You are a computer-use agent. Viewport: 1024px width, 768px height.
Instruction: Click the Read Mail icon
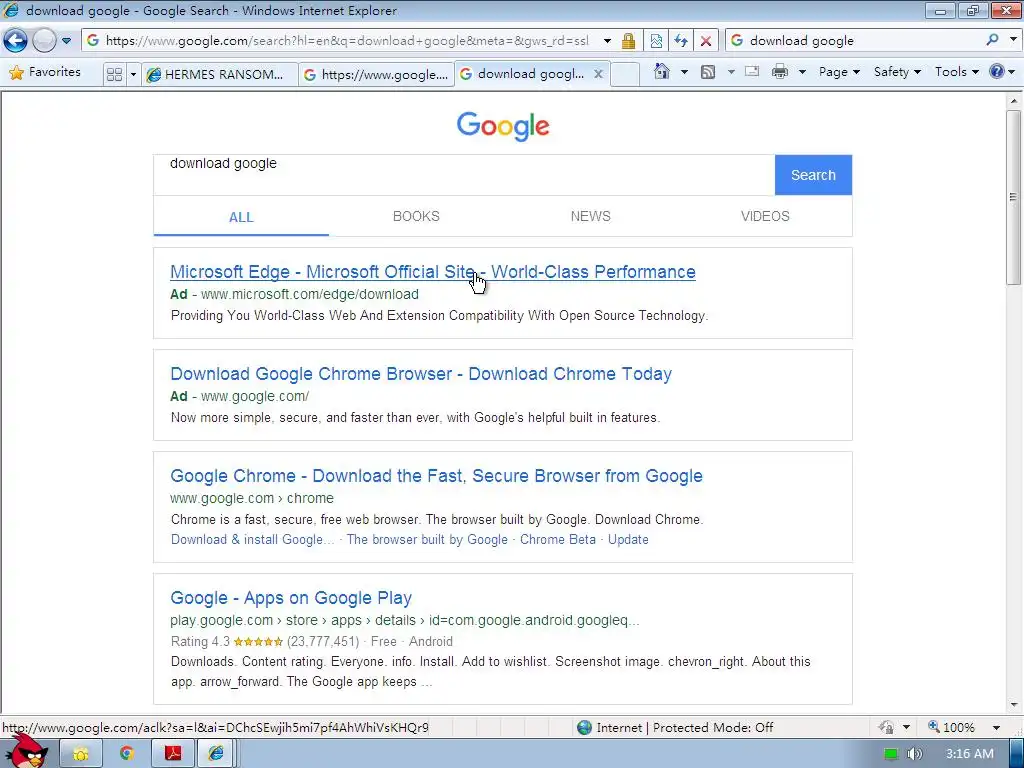[x=752, y=72]
